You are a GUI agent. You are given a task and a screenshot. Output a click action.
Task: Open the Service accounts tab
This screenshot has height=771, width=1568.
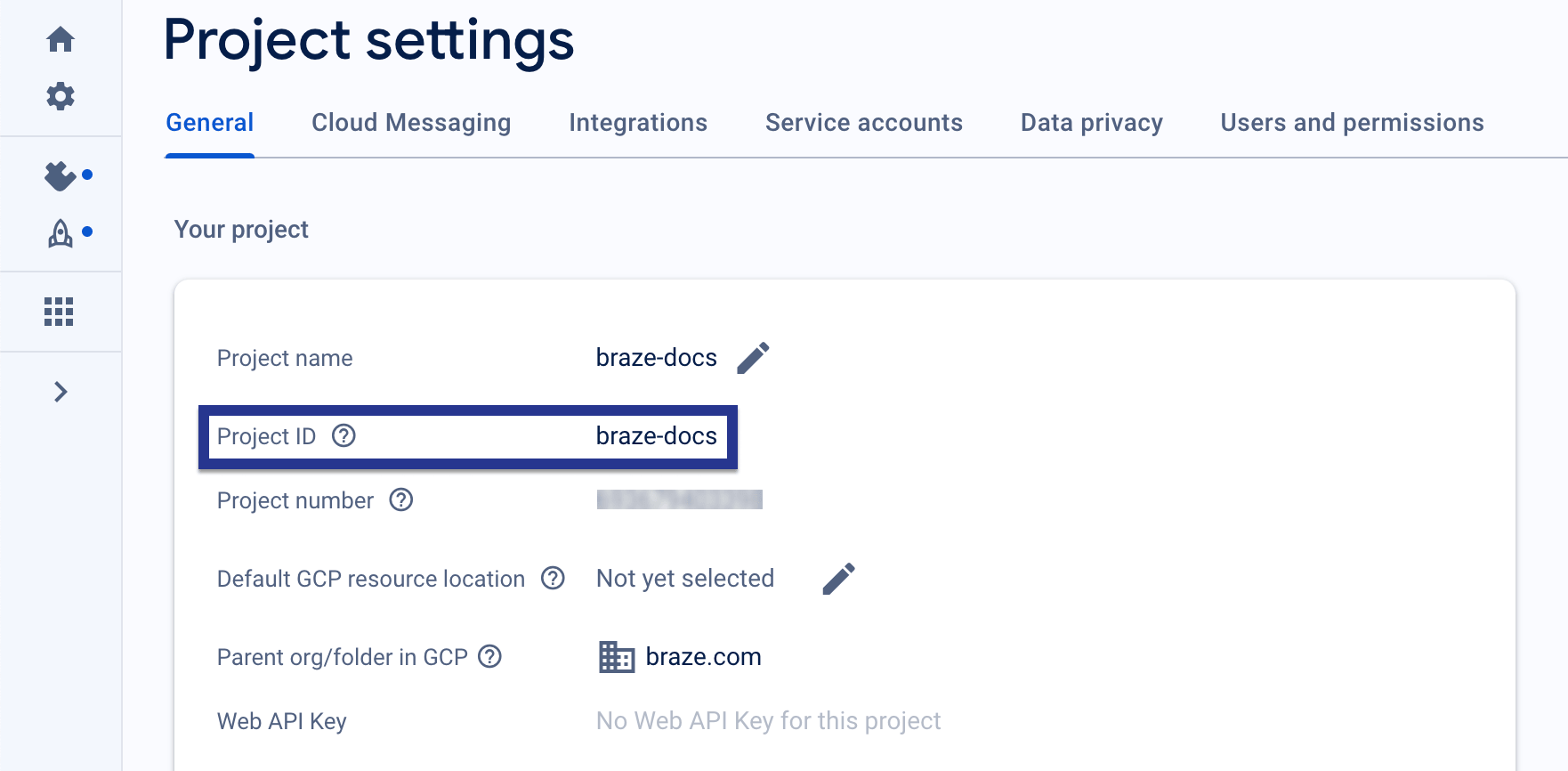click(x=863, y=122)
